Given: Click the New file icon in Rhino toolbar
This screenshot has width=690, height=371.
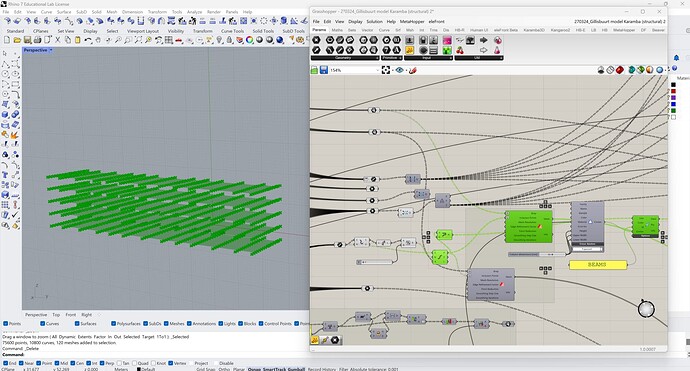Looking at the screenshot, I should 7,40.
